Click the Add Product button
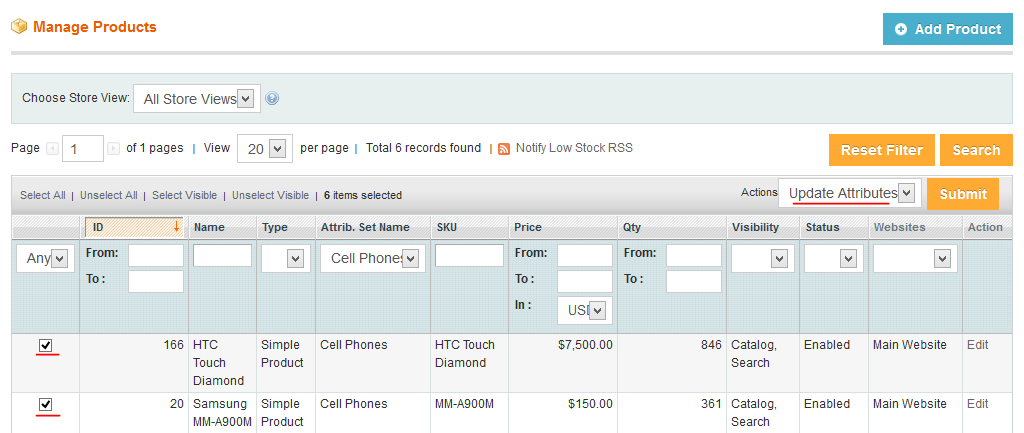Image resolution: width=1024 pixels, height=433 pixels. [x=947, y=29]
